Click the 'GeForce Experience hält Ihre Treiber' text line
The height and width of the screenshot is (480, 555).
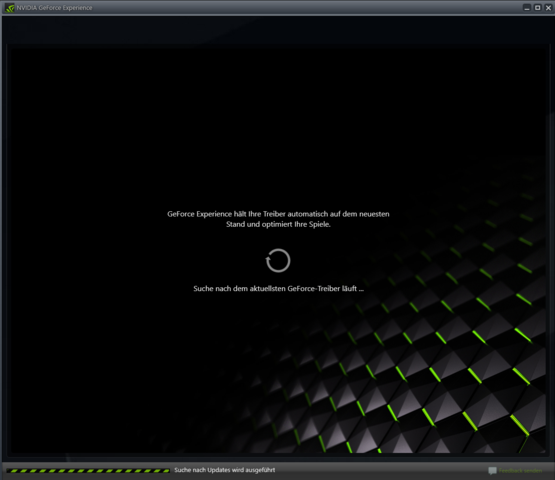pyautogui.click(x=278, y=214)
